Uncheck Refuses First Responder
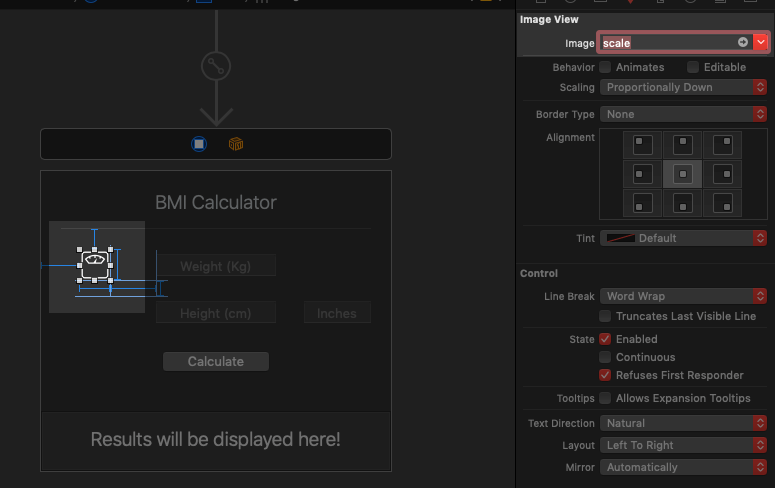The image size is (775, 488). [x=606, y=375]
